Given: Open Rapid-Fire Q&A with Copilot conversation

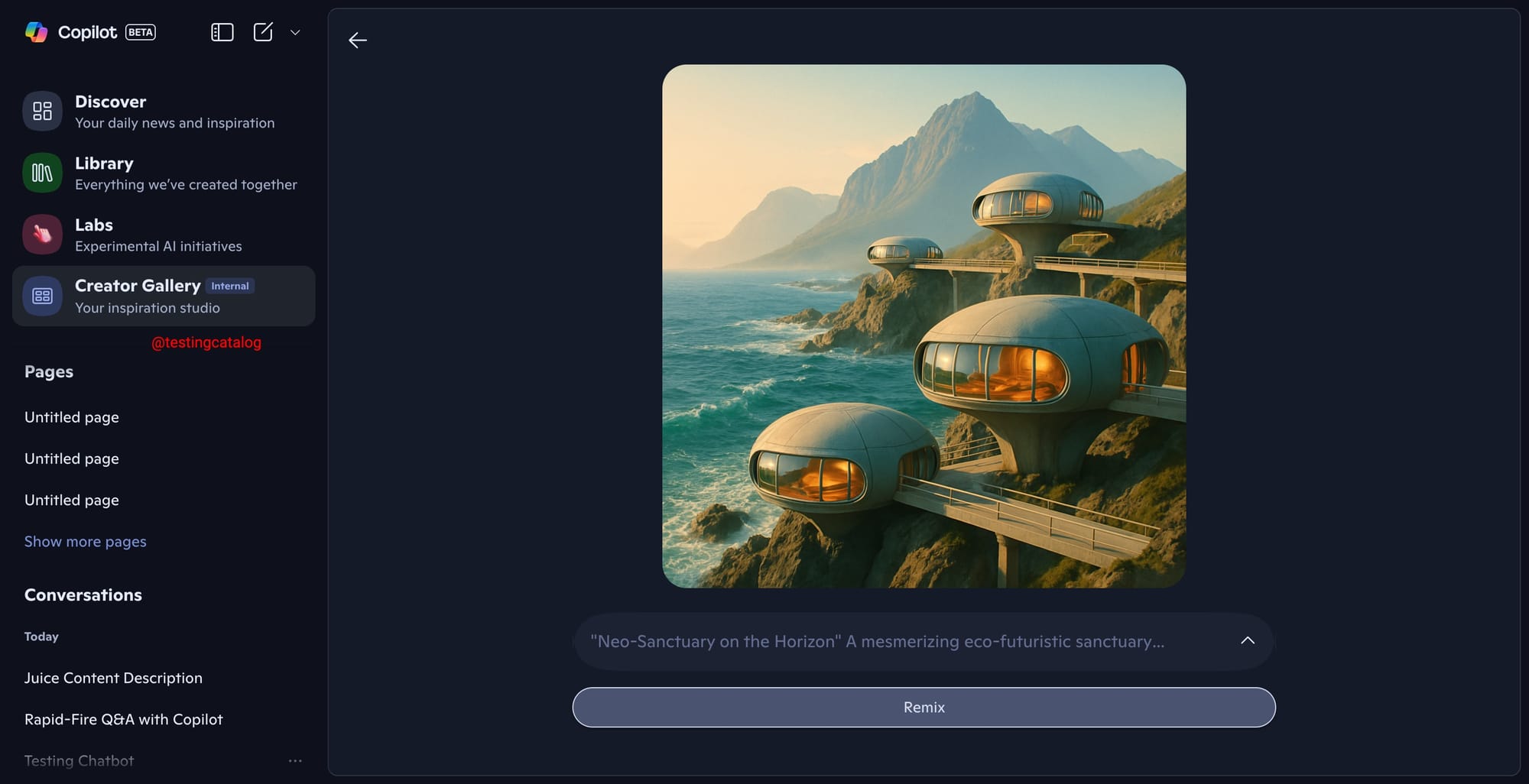Looking at the screenshot, I should click(123, 719).
